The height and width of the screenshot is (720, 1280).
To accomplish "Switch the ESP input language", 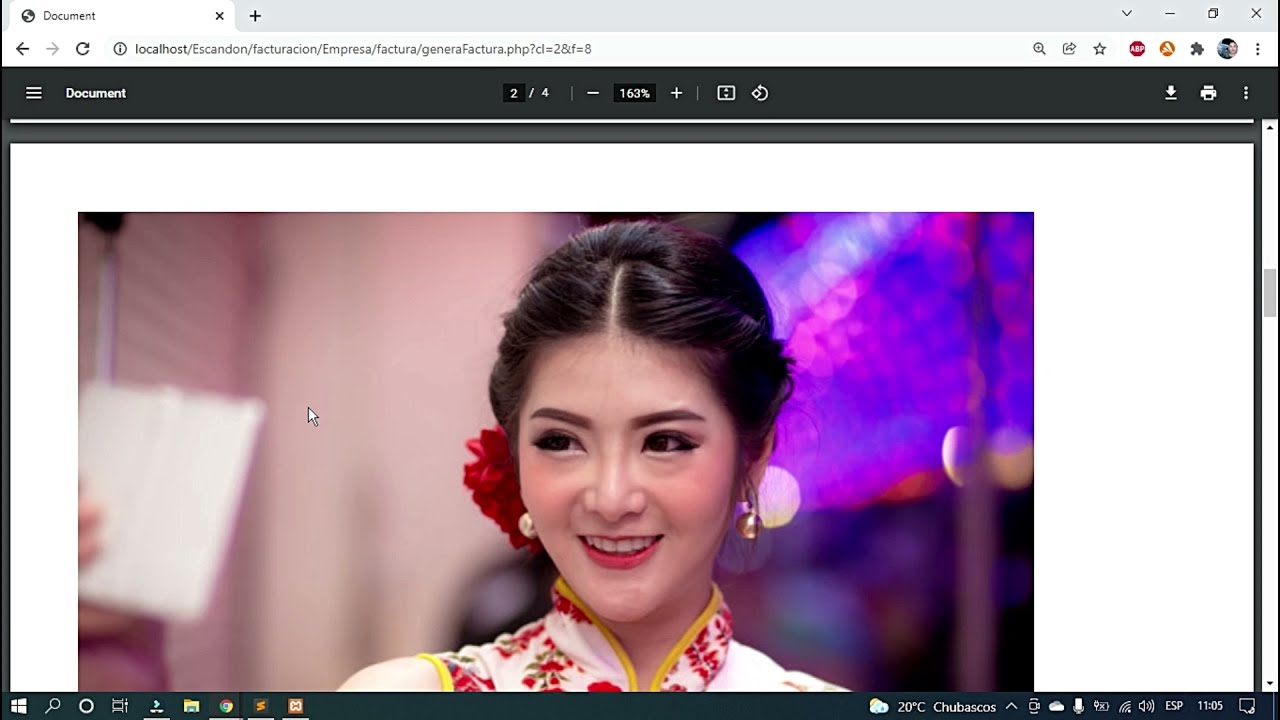I will pyautogui.click(x=1174, y=706).
